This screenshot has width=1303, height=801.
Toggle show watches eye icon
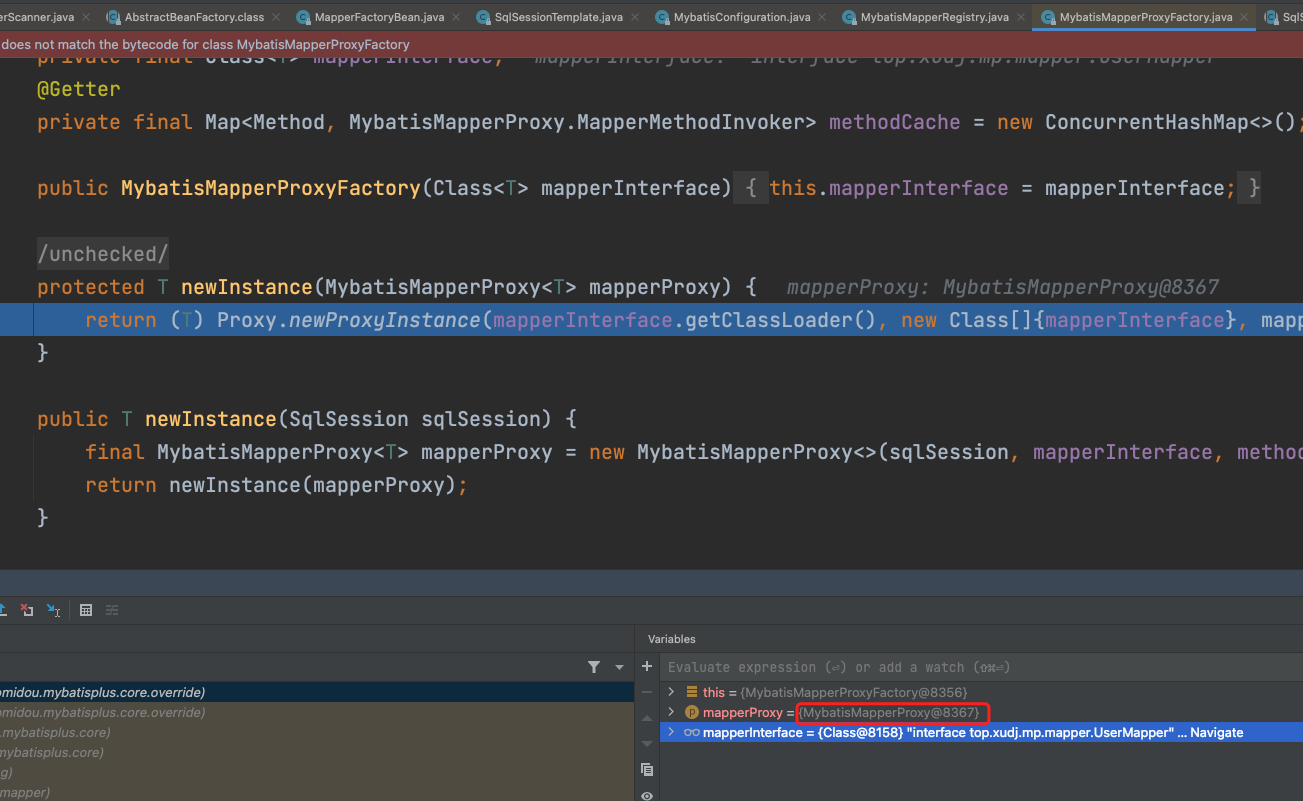(647, 795)
